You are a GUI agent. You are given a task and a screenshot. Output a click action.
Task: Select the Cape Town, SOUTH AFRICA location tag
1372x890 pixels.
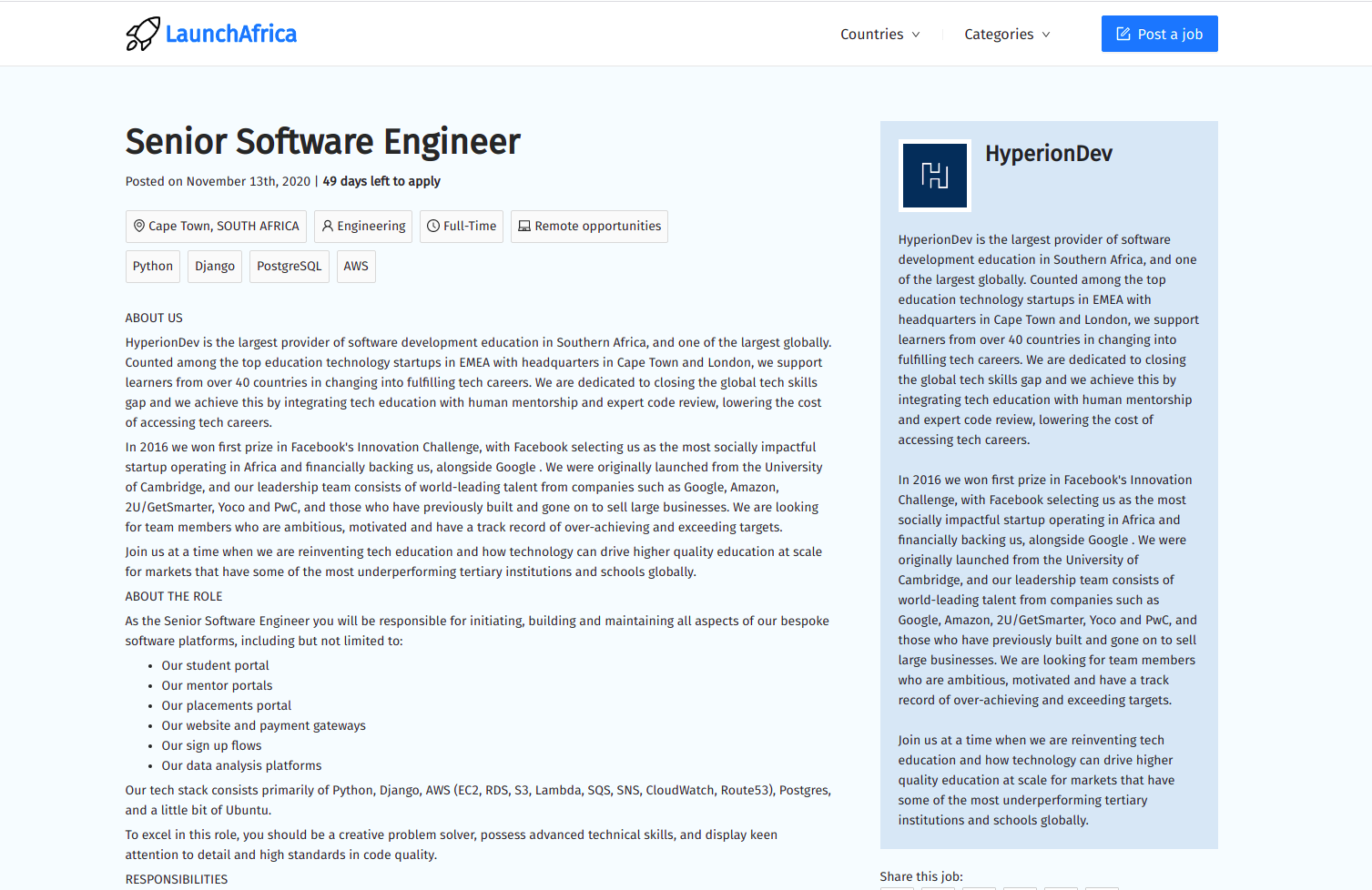click(216, 227)
